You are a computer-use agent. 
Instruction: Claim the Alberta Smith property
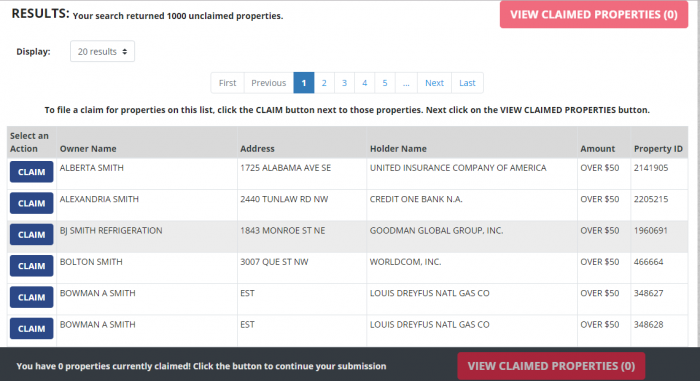pyautogui.click(x=31, y=172)
